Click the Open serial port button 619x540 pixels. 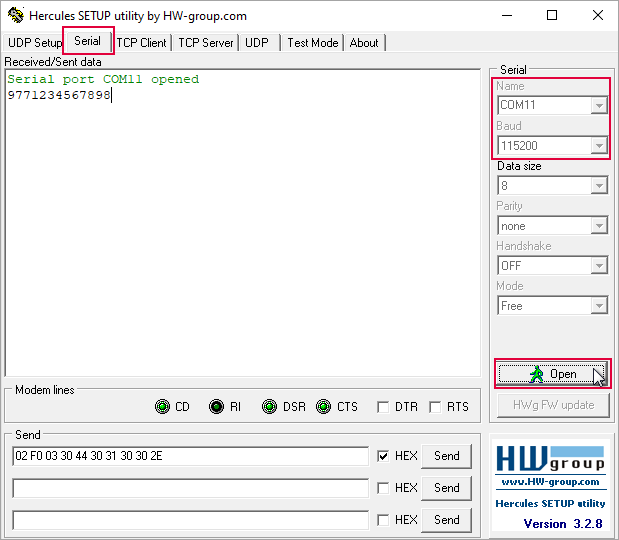552,374
